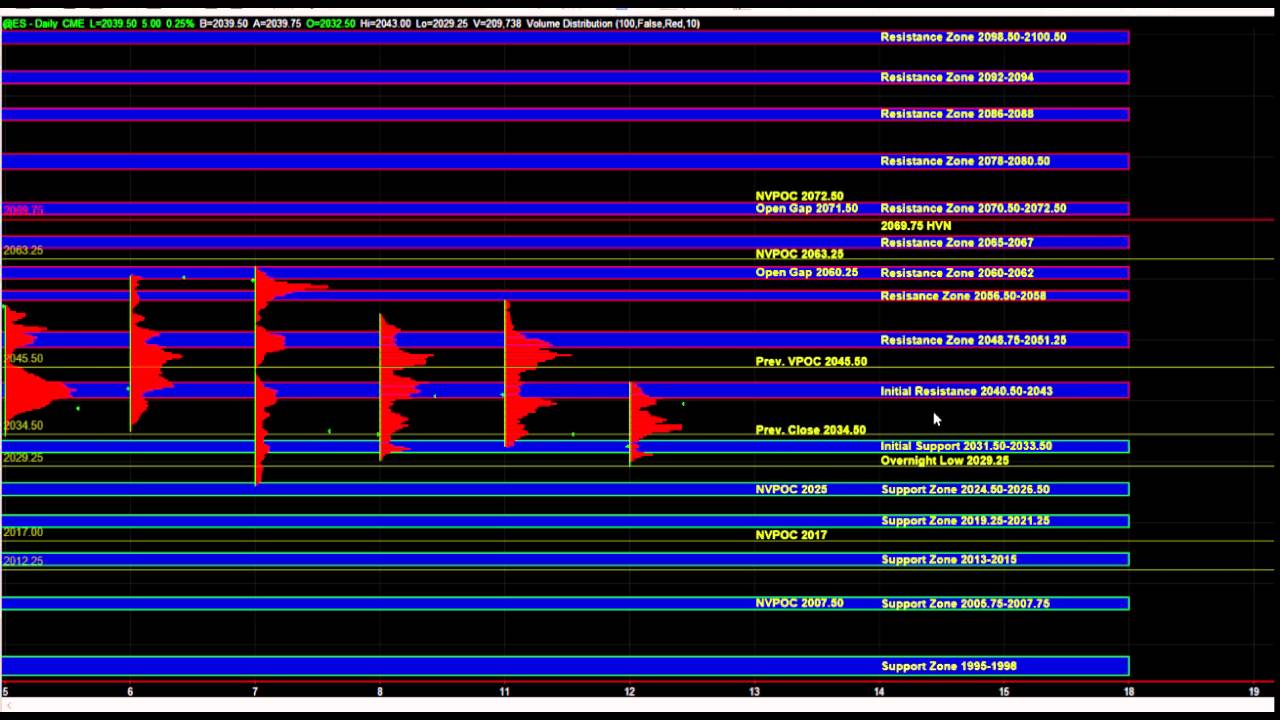Image resolution: width=1280 pixels, height=720 pixels.
Task: Select date 15 on the time axis
Action: pos(1004,692)
